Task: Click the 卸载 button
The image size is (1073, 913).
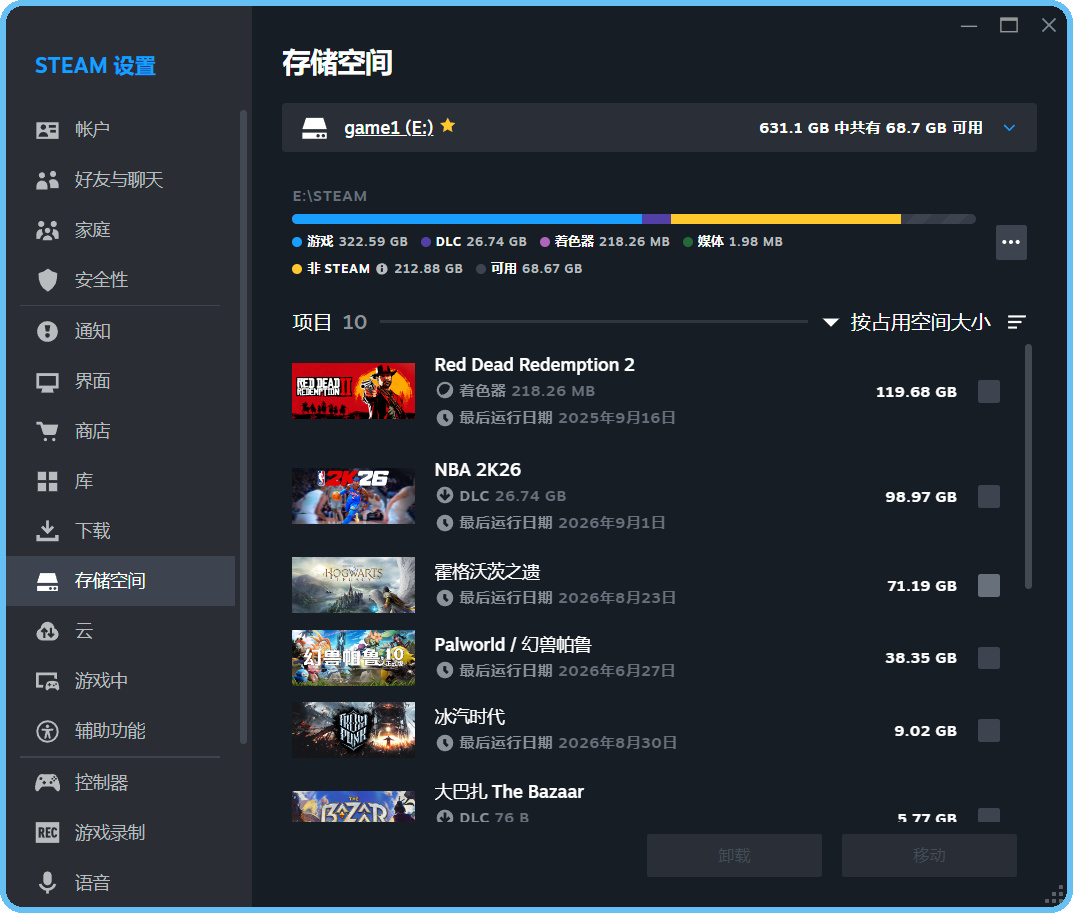Action: point(734,856)
